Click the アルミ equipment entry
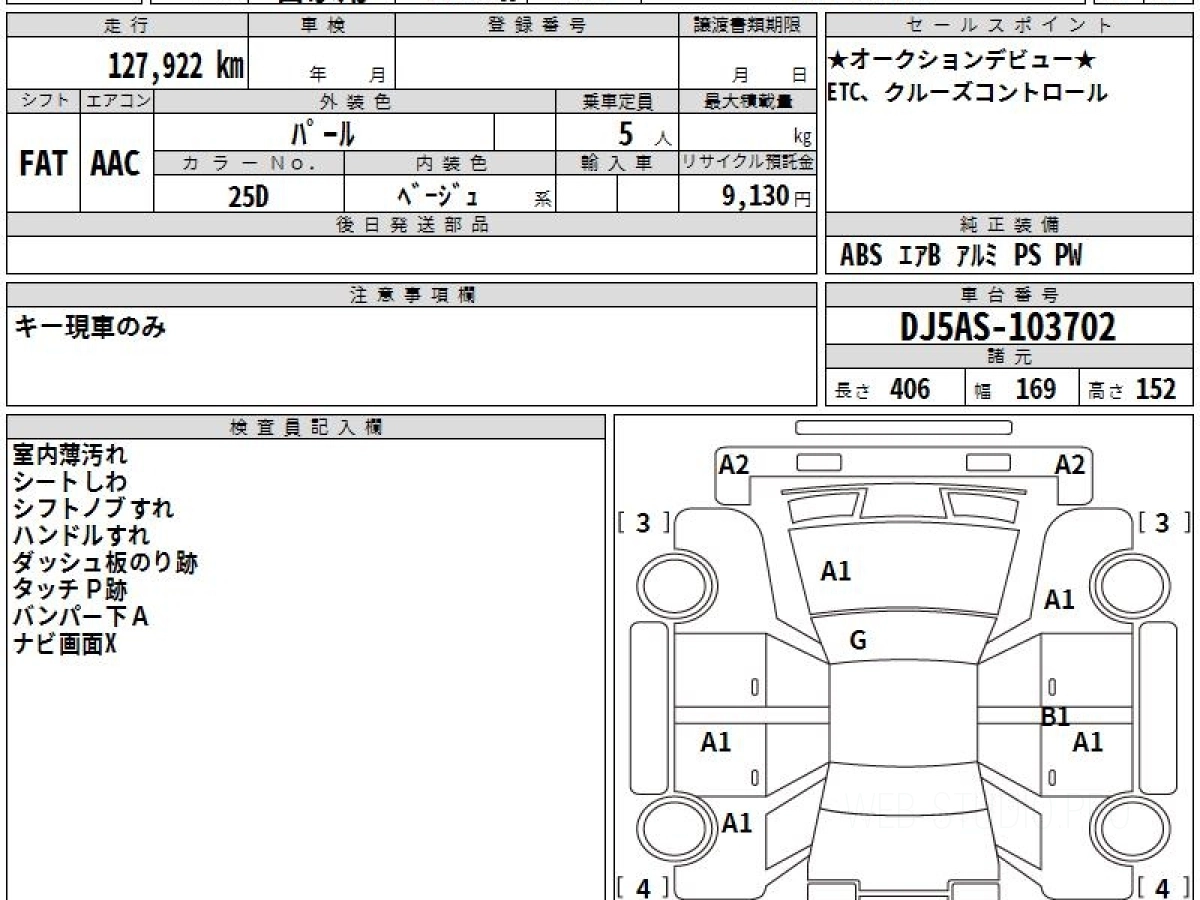Viewport: 1200px width, 900px height. point(977,256)
